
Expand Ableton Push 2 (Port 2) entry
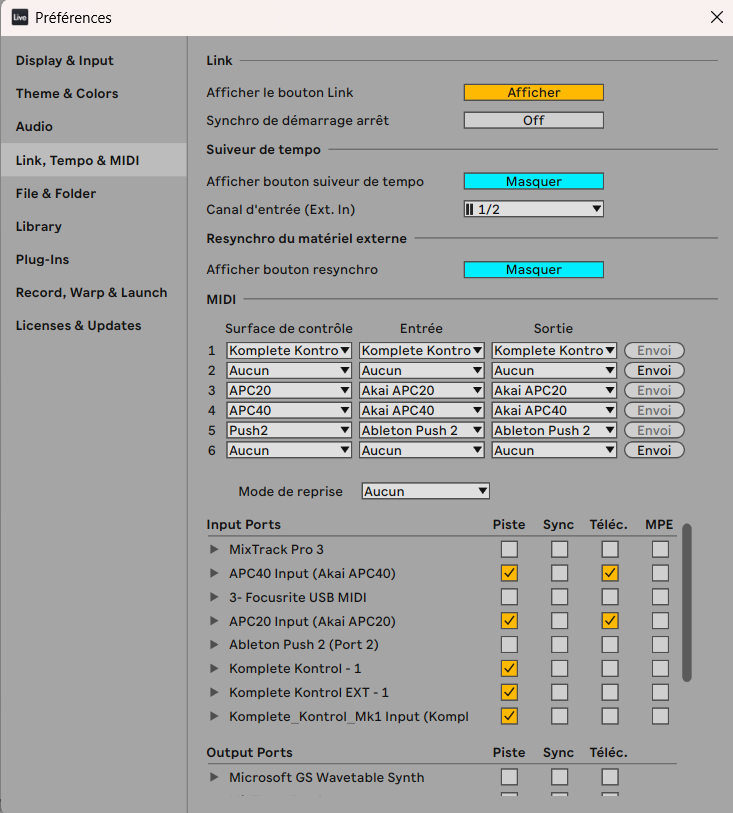(214, 644)
